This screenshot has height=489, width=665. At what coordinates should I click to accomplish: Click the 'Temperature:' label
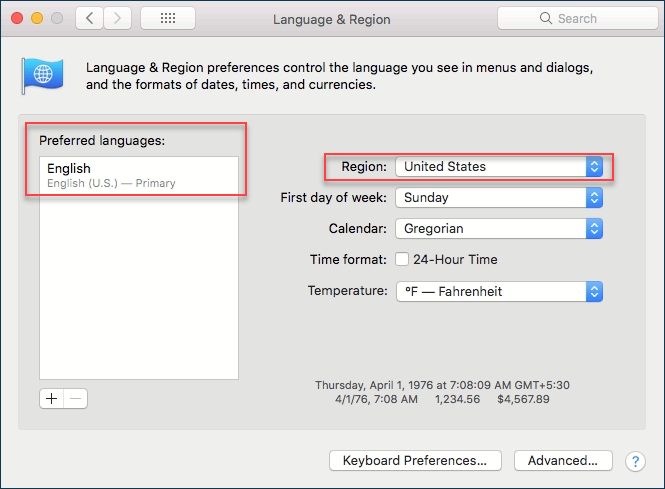coord(347,291)
